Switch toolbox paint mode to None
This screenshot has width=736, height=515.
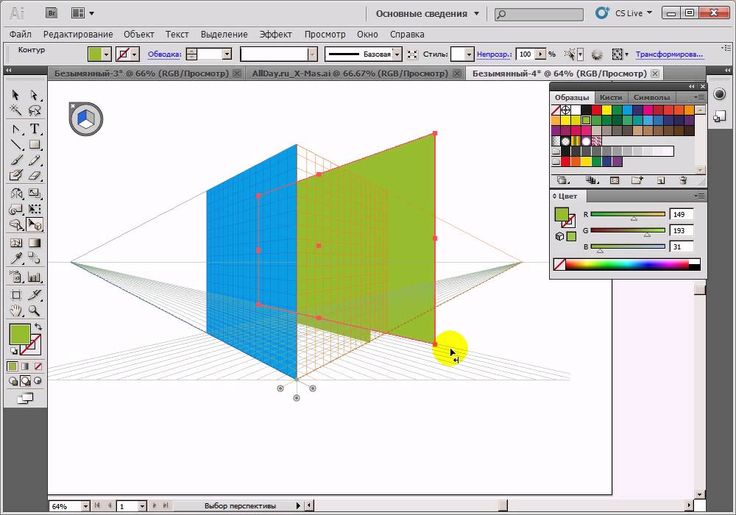[x=38, y=366]
